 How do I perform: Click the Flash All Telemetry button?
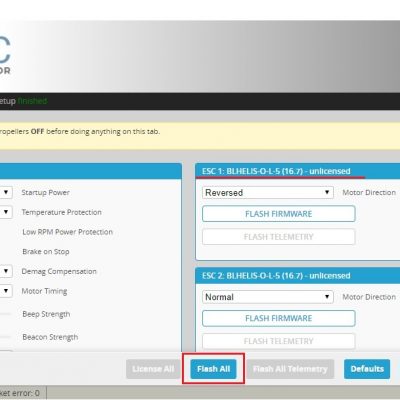(290, 369)
